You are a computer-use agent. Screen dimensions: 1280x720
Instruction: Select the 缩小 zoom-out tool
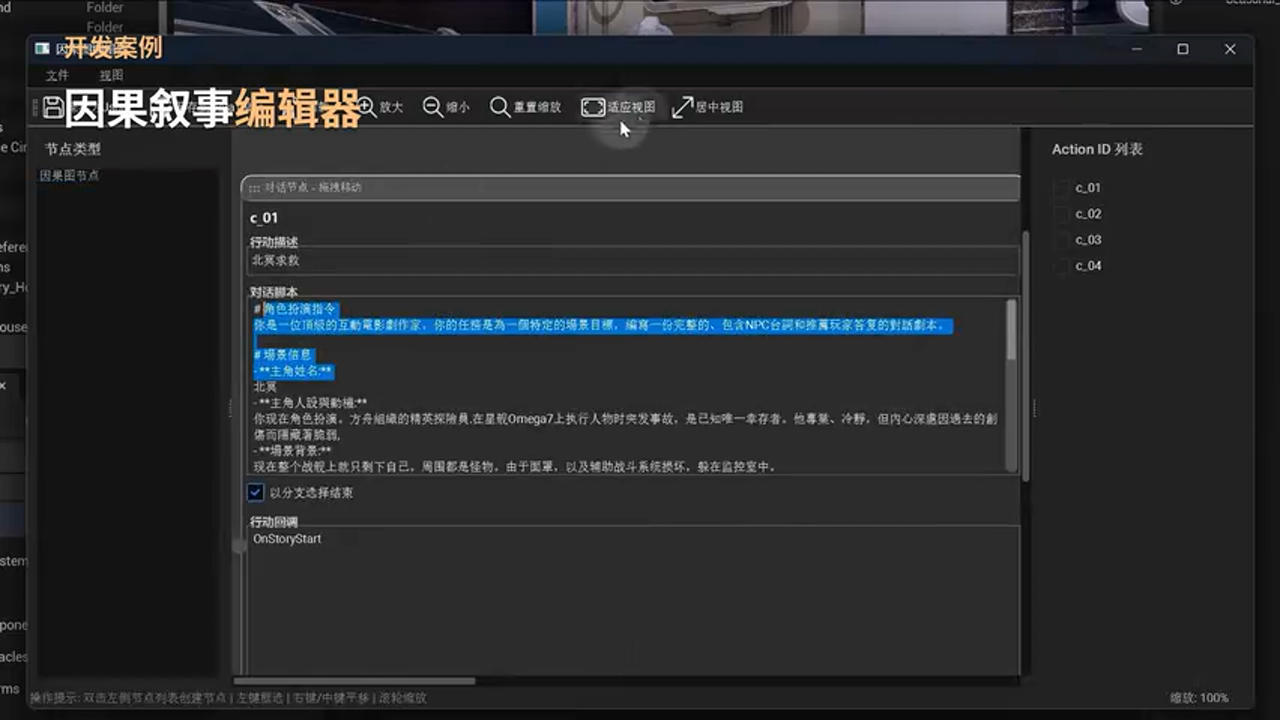coord(443,107)
